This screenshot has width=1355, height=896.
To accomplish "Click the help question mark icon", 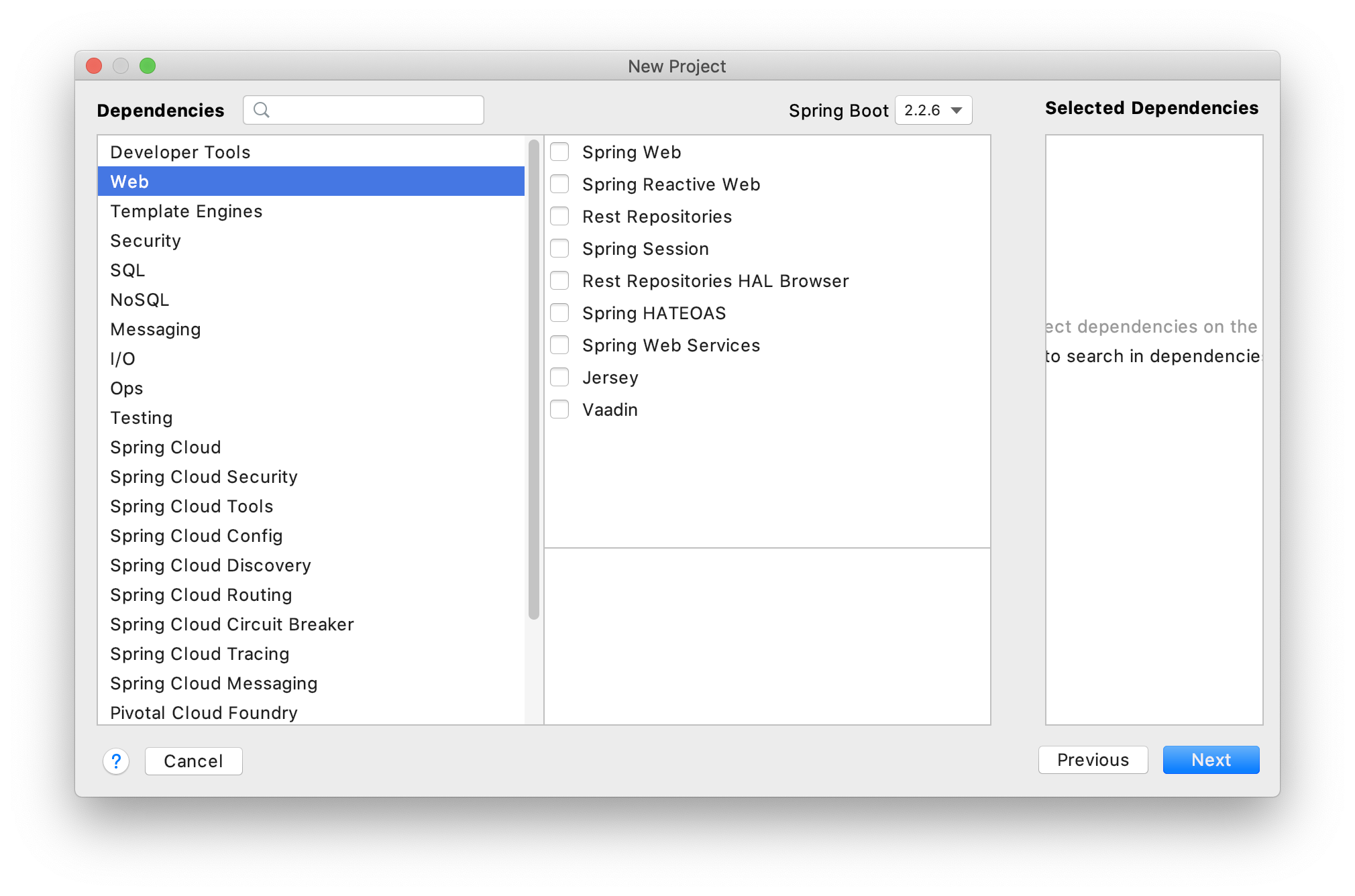I will [116, 761].
